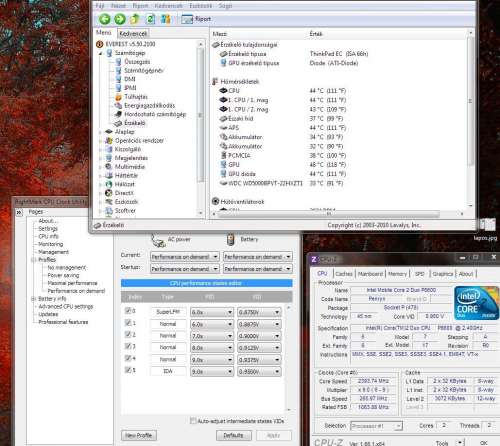Image resolution: width=500 pixels, height=446 pixels.
Task: Toggle checkbox for P-state 5 IDA
Action: pyautogui.click(x=128, y=370)
